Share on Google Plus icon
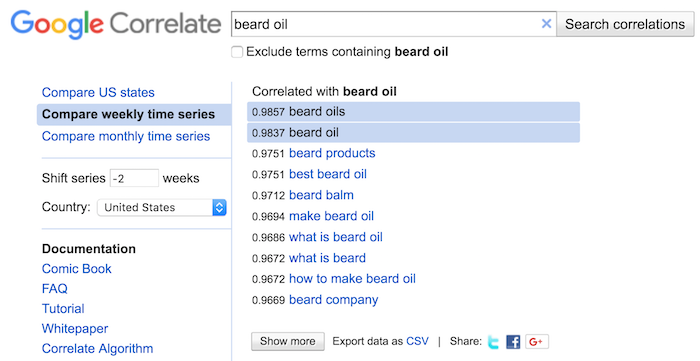This screenshot has width=700, height=361. point(537,342)
